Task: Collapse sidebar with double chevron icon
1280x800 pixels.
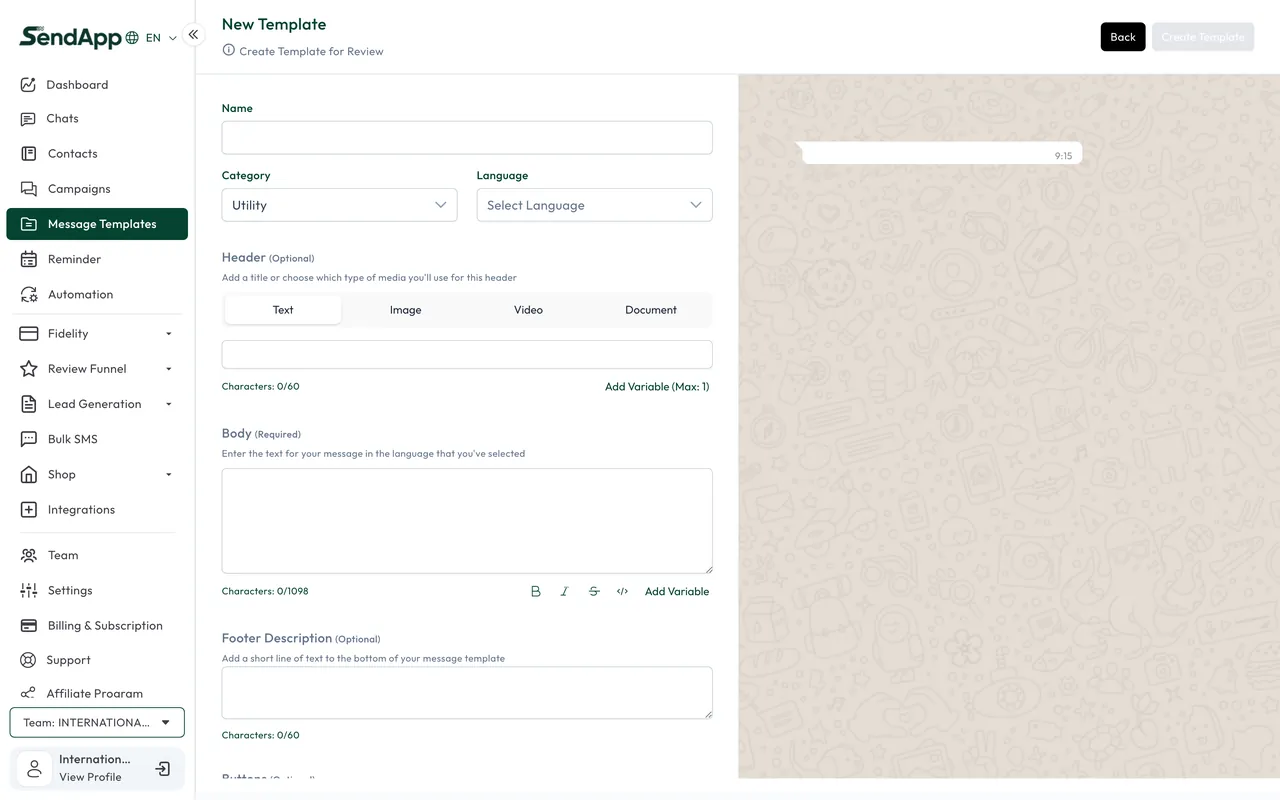Action: (193, 34)
